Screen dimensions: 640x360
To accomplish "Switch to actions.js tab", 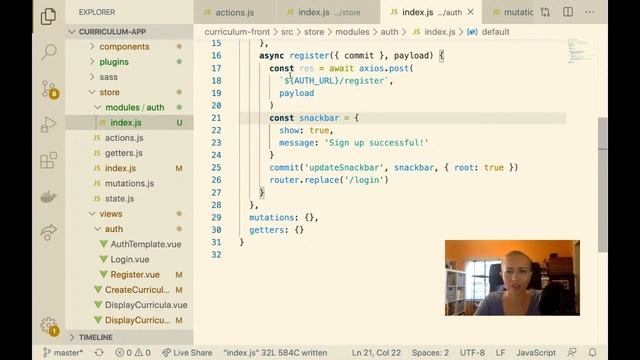I will (235, 12).
